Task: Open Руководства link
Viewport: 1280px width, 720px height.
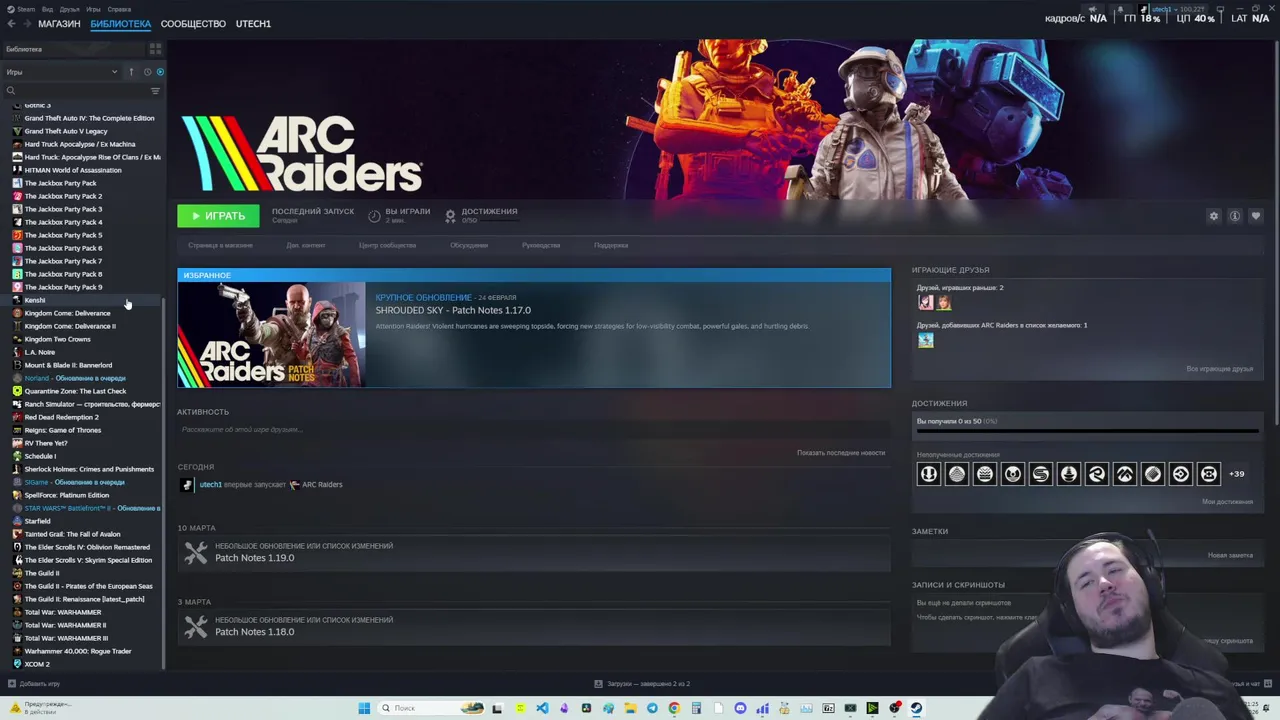Action: [541, 245]
